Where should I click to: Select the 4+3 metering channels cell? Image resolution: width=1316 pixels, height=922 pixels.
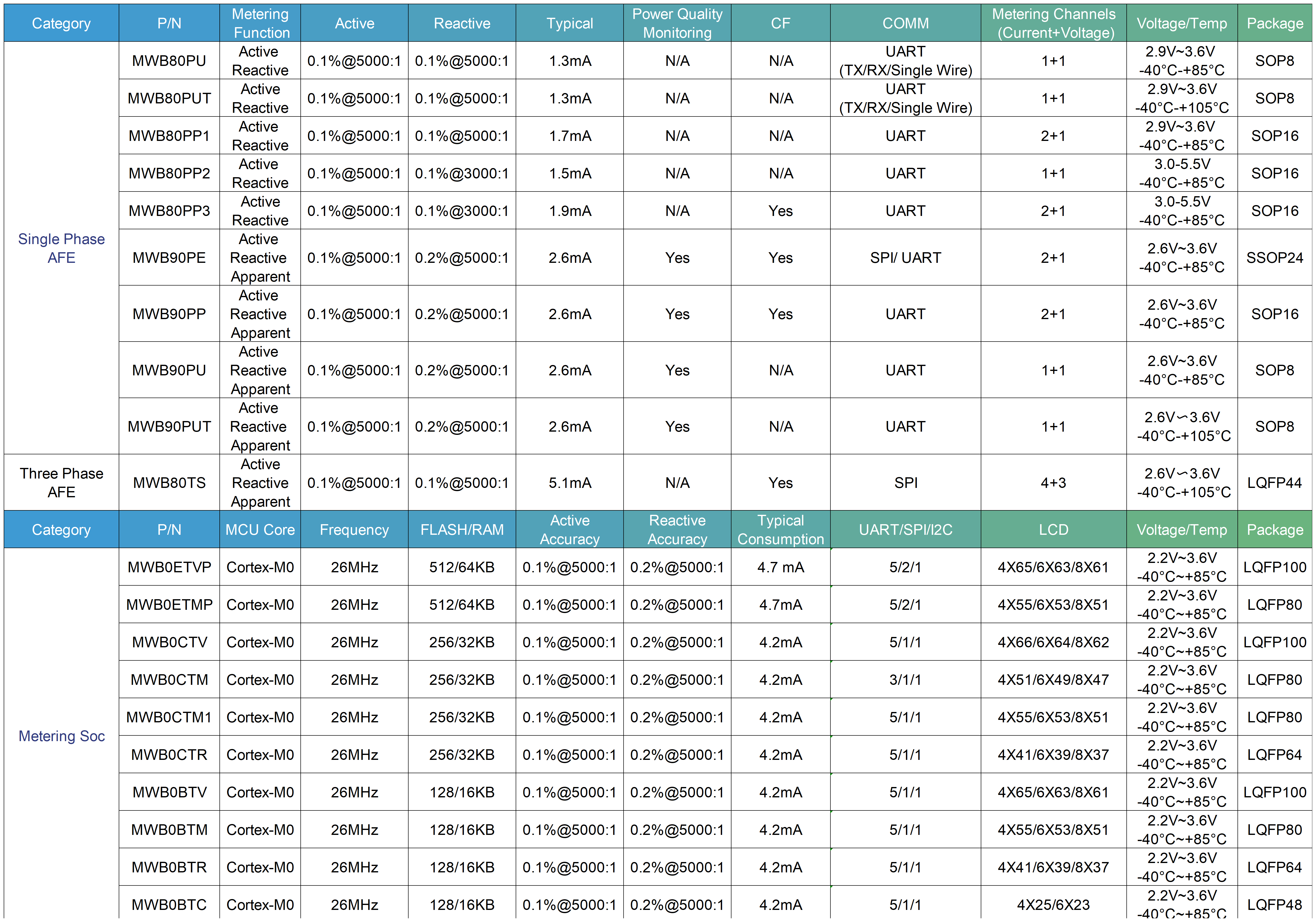[1054, 482]
